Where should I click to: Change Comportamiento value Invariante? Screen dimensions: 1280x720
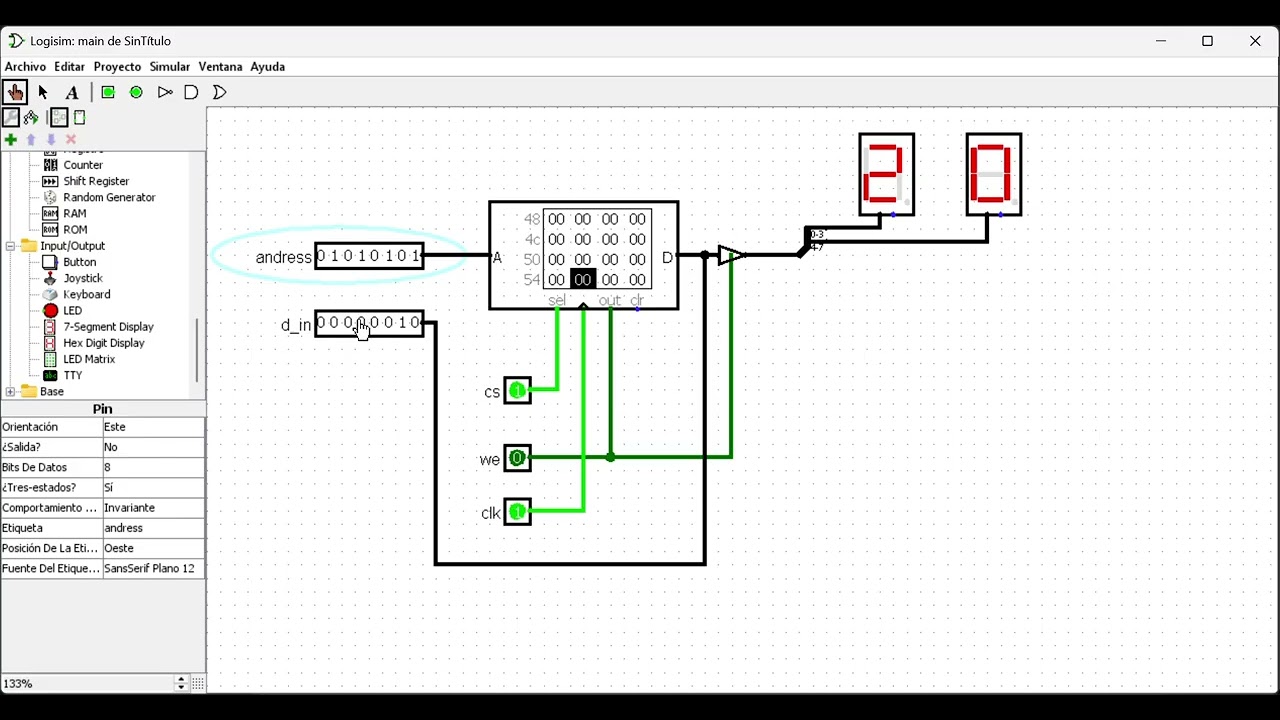[x=153, y=508]
